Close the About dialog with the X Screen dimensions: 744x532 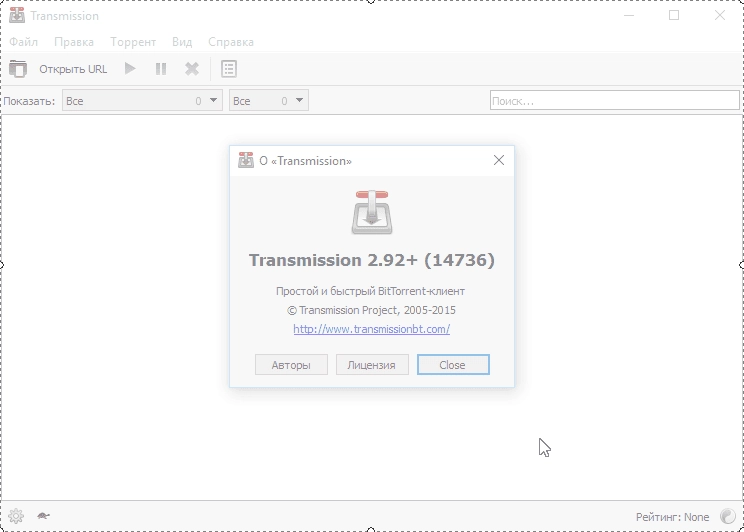pyautogui.click(x=499, y=160)
